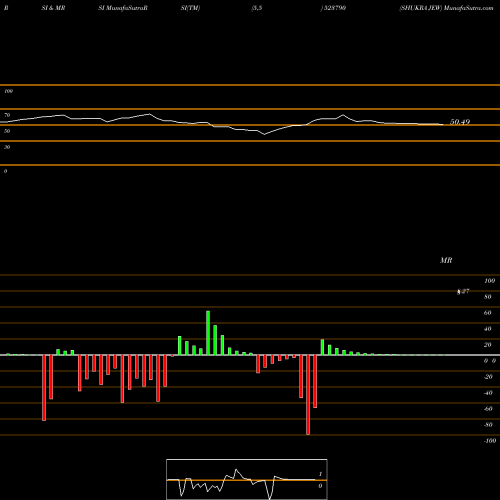Click the longest red histogram bar

[x=308, y=395]
